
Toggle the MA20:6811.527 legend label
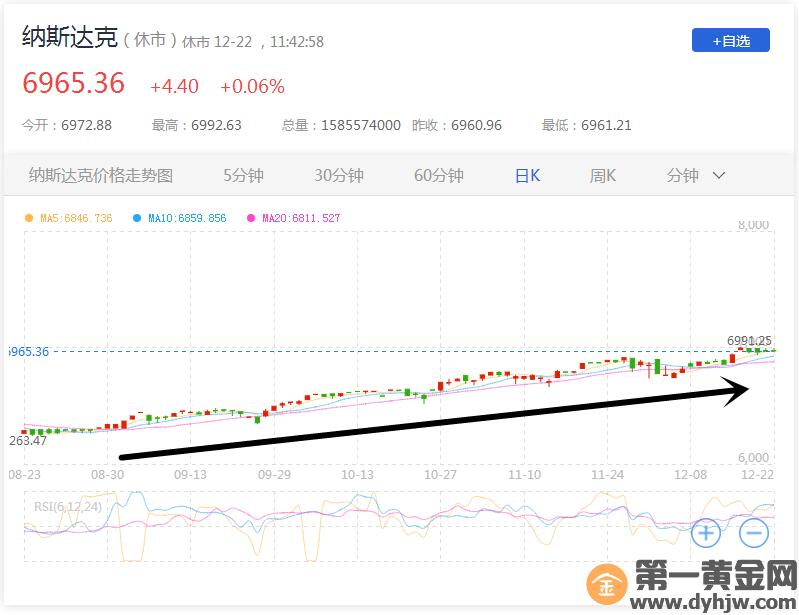coord(301,218)
